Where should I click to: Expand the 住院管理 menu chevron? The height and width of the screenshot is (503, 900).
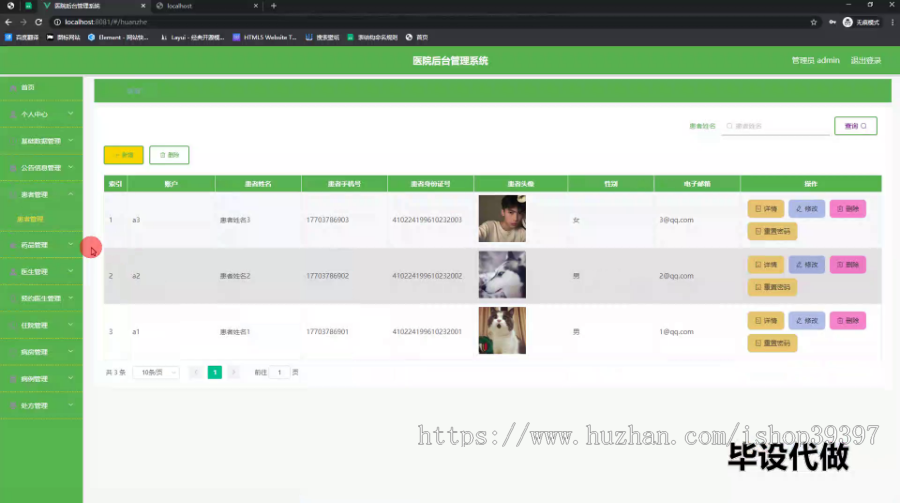point(71,324)
